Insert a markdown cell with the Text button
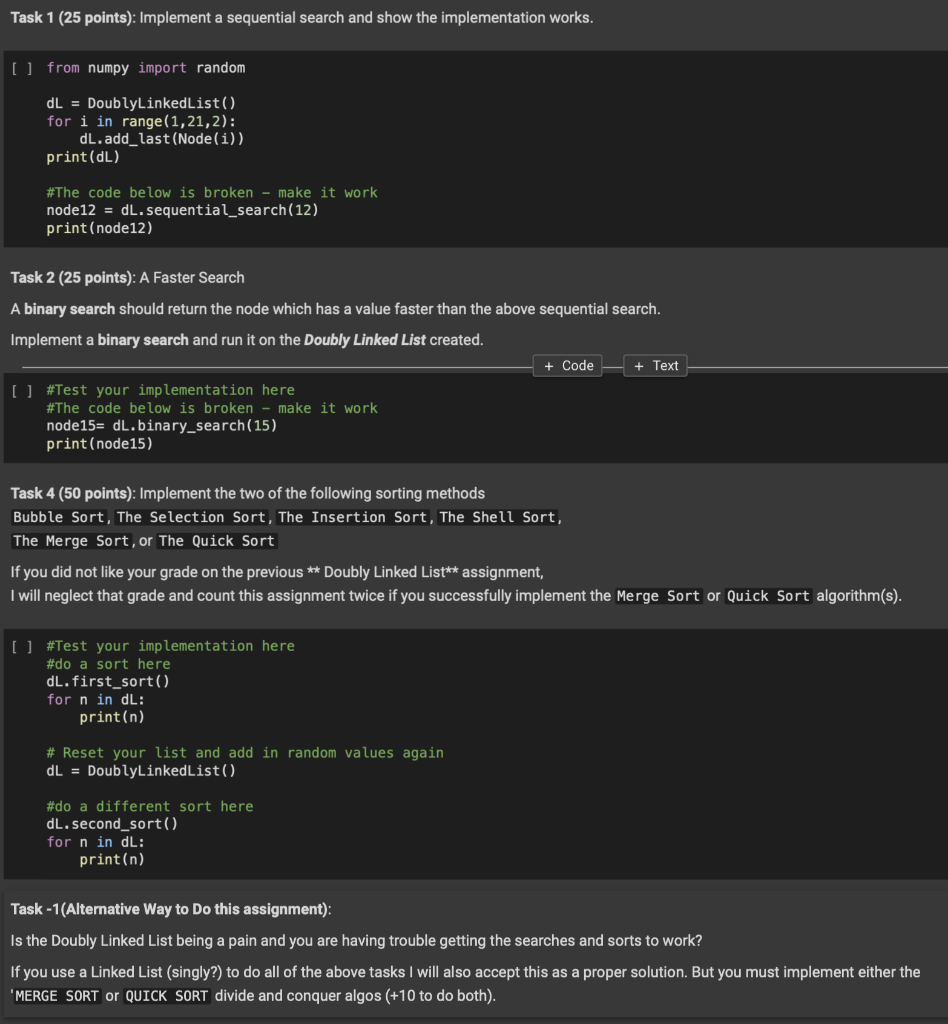948x1024 pixels. tap(655, 366)
